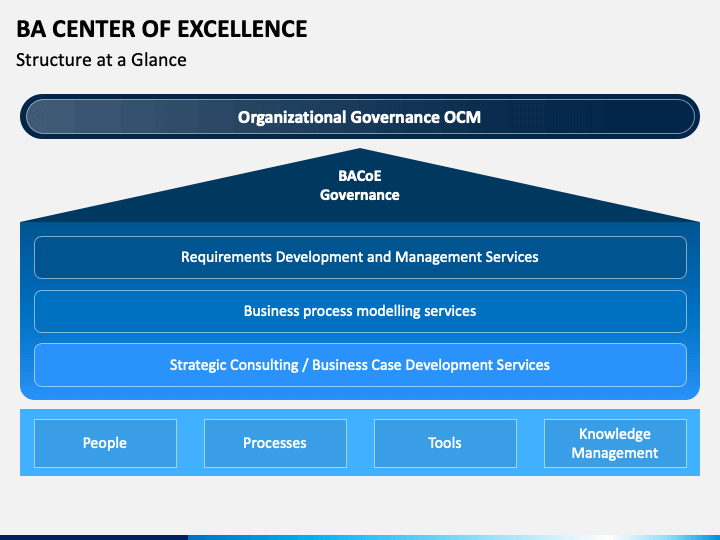Click Requirements Development and Management Services box

coord(360,257)
